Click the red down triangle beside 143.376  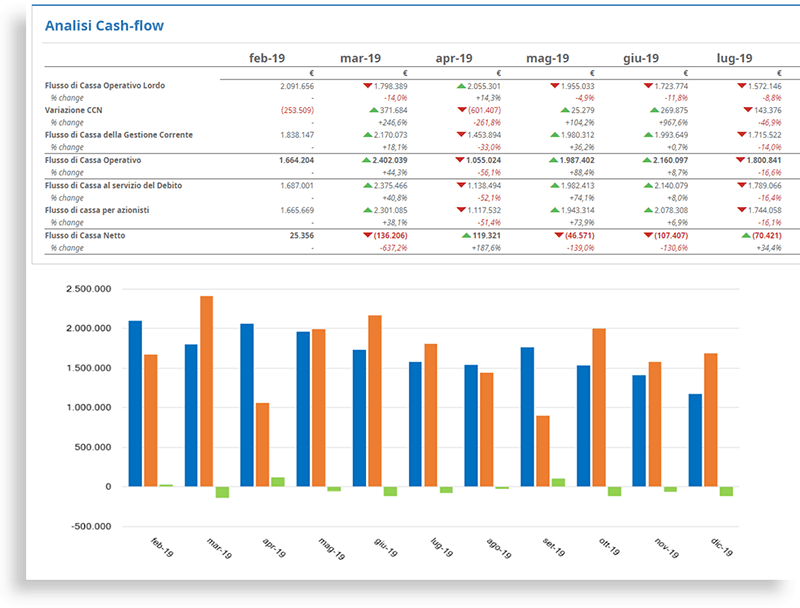(748, 110)
